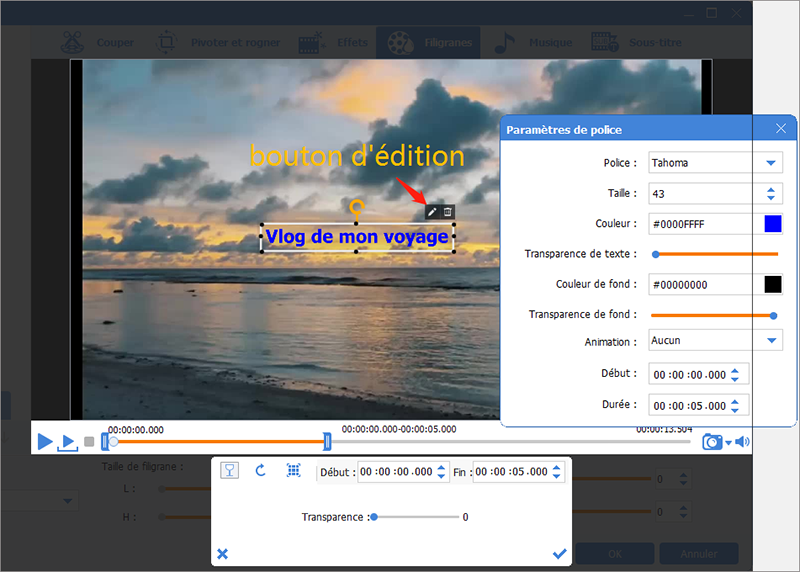The width and height of the screenshot is (800, 572).
Task: Click the watermark glass icon in popup
Action: pyautogui.click(x=230, y=470)
